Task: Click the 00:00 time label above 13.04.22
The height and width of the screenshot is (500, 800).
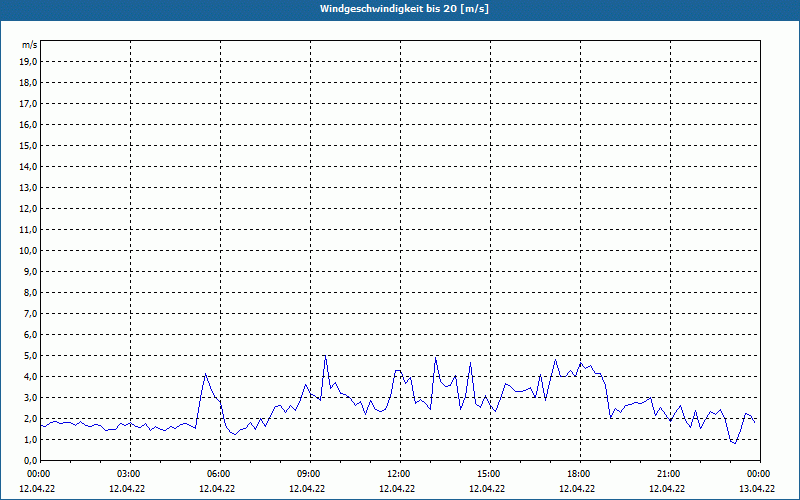Action: point(760,474)
